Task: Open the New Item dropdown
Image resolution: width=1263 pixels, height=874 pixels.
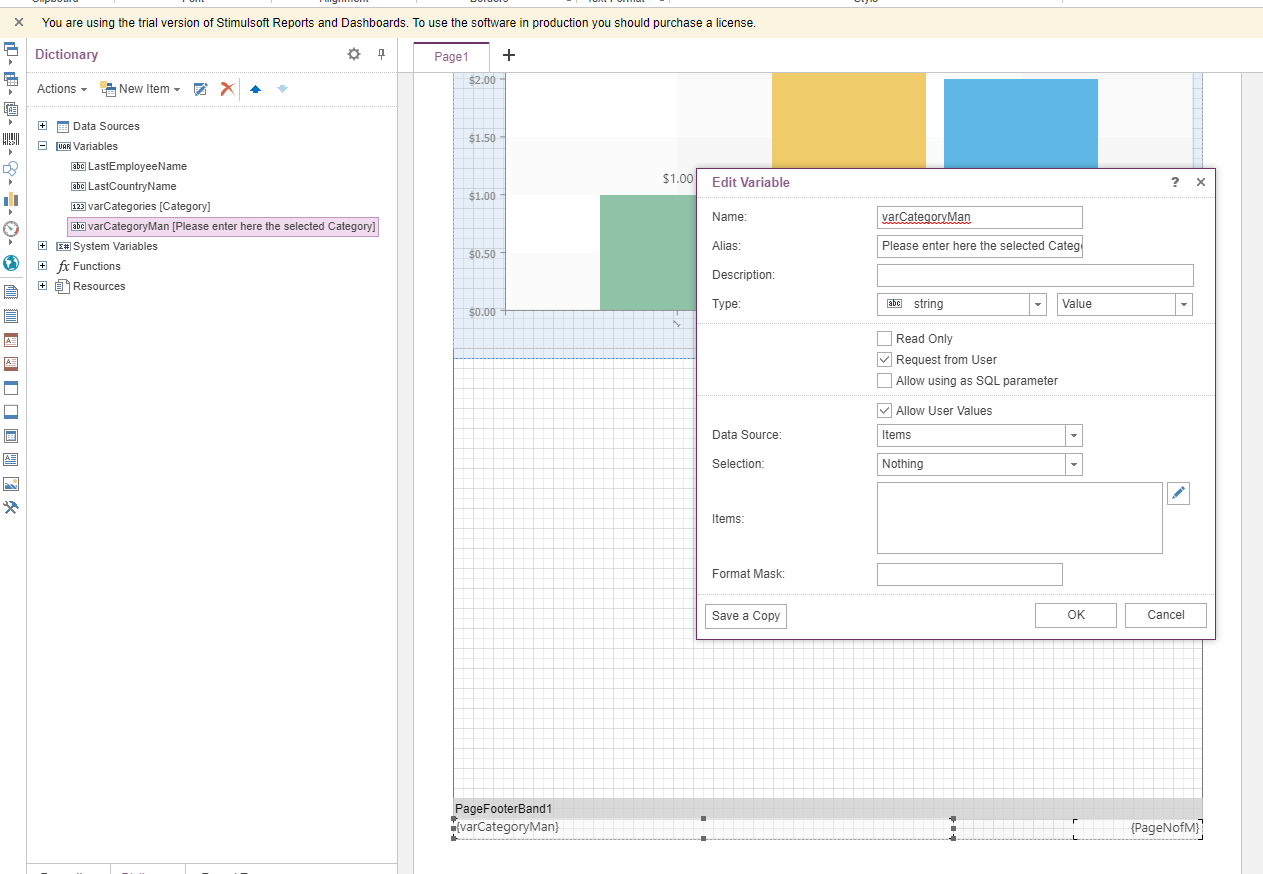Action: pyautogui.click(x=141, y=89)
